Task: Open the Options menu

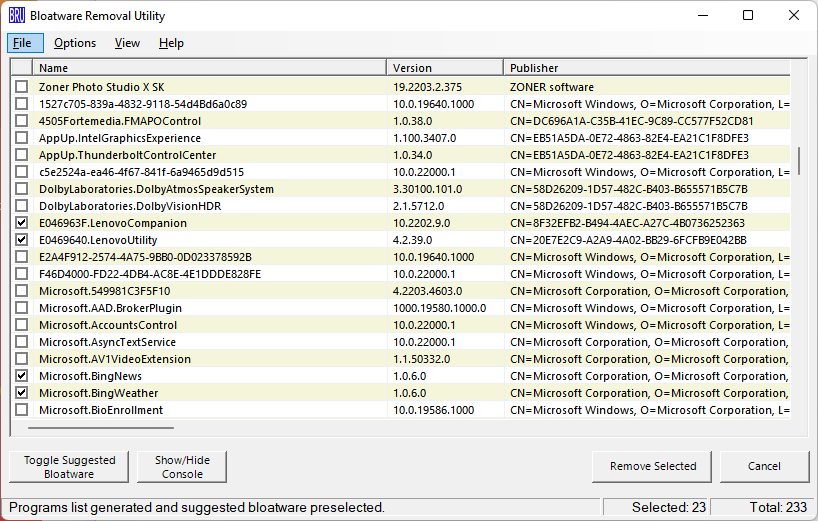Action: [75, 43]
